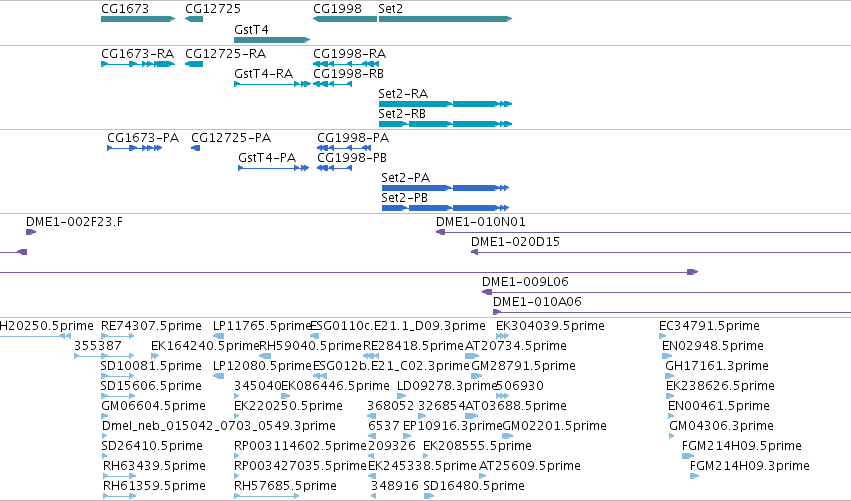
Task: Select the CG1673-PA protein glyph
Action: (135, 148)
